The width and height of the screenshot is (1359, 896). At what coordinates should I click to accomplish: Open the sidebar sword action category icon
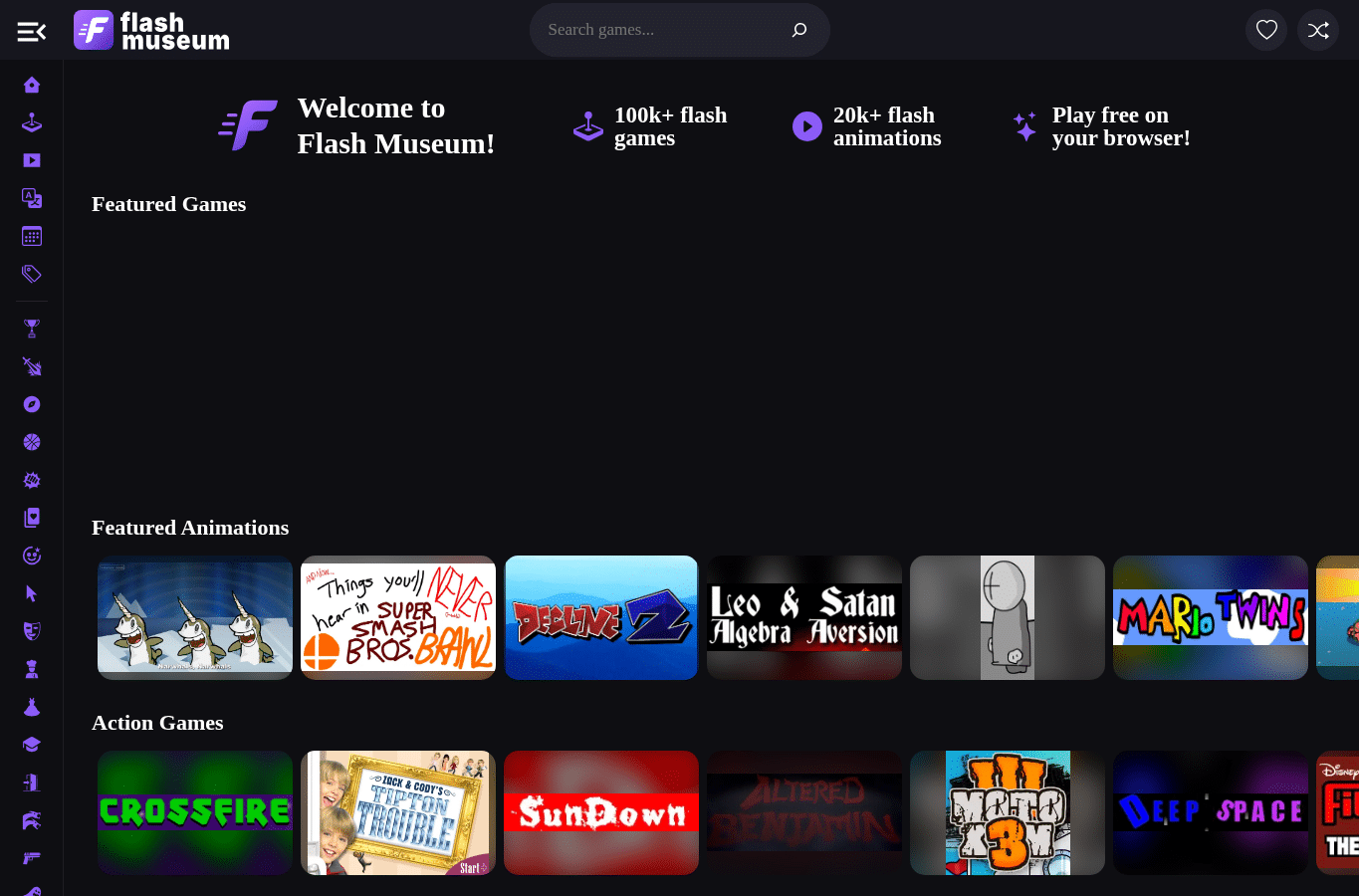pyautogui.click(x=32, y=366)
